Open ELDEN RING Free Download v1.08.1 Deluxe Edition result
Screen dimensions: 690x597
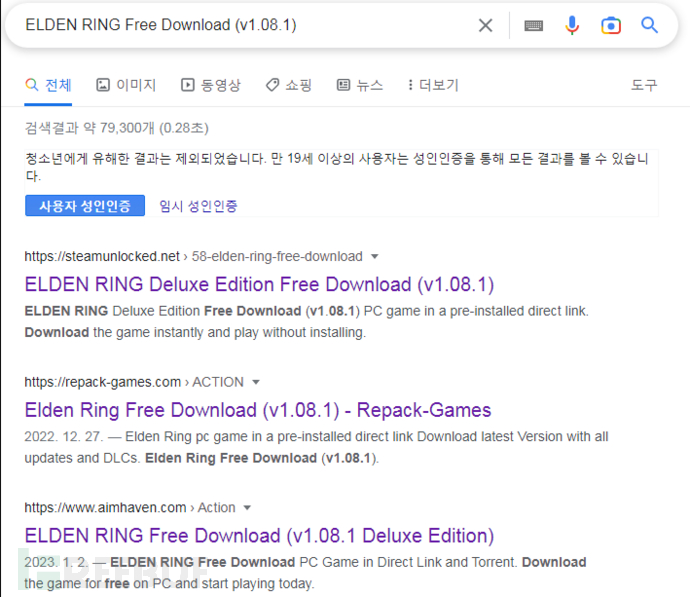(259, 535)
